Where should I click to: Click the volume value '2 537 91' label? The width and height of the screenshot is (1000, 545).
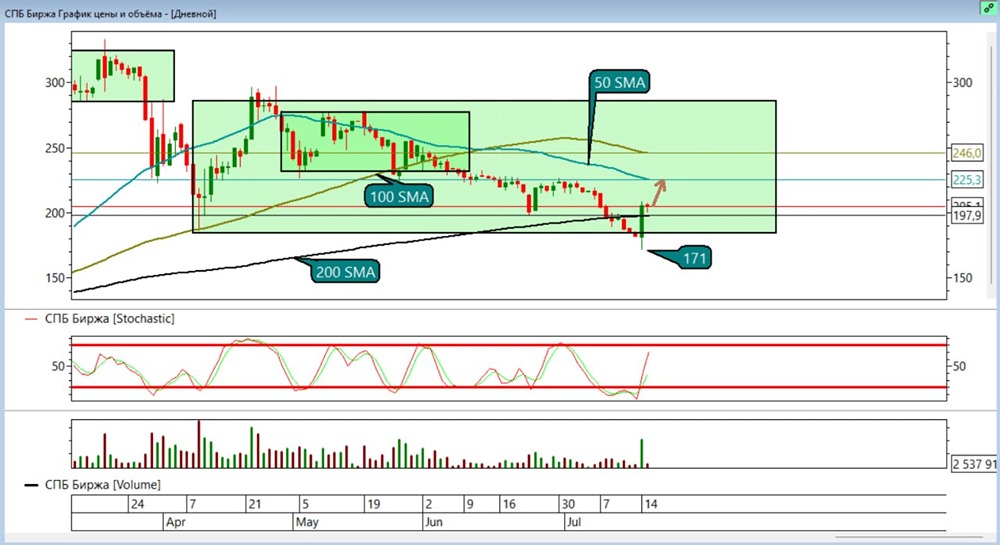tap(974, 464)
